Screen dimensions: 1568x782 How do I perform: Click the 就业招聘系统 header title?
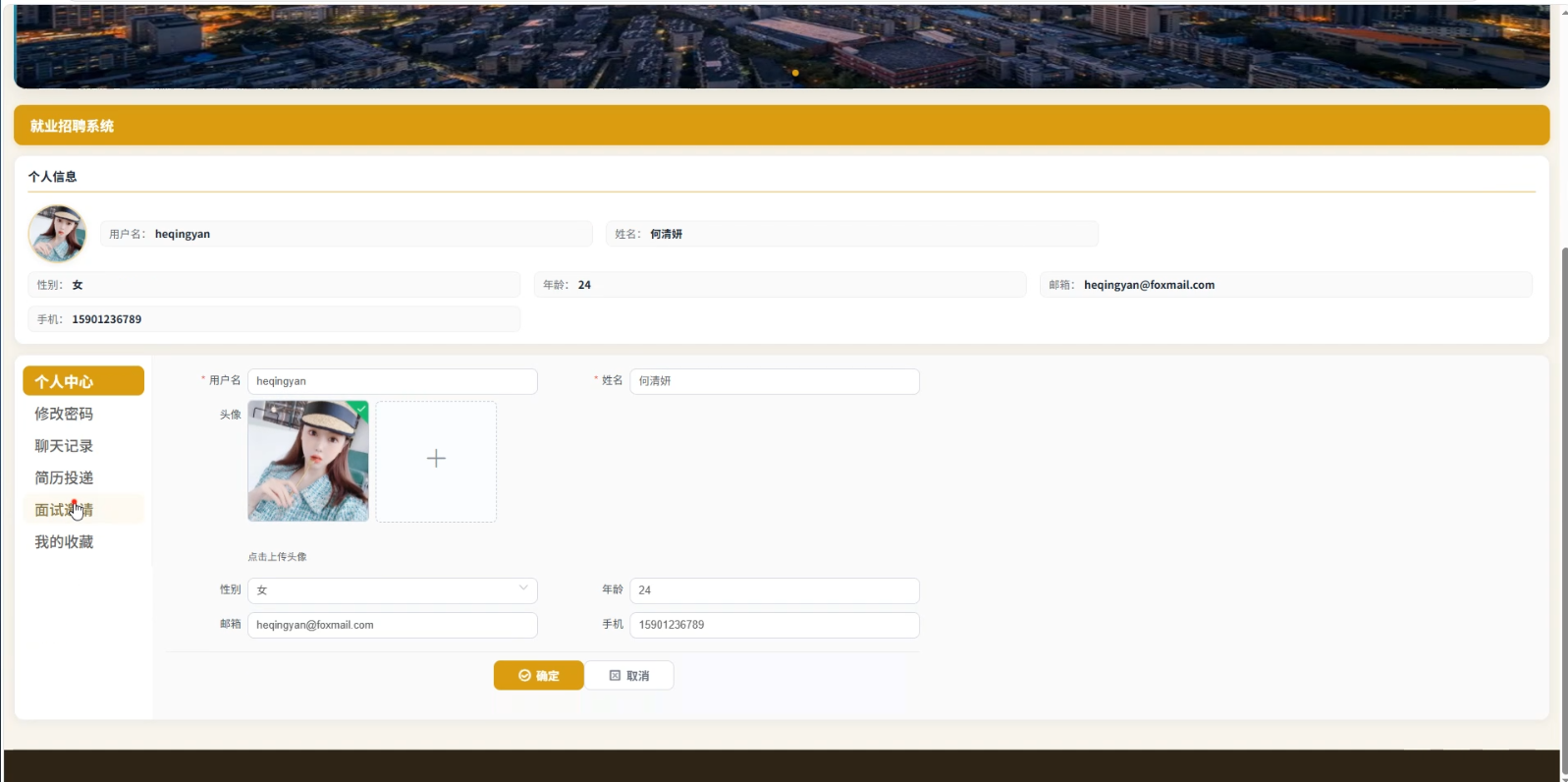[x=72, y=126]
